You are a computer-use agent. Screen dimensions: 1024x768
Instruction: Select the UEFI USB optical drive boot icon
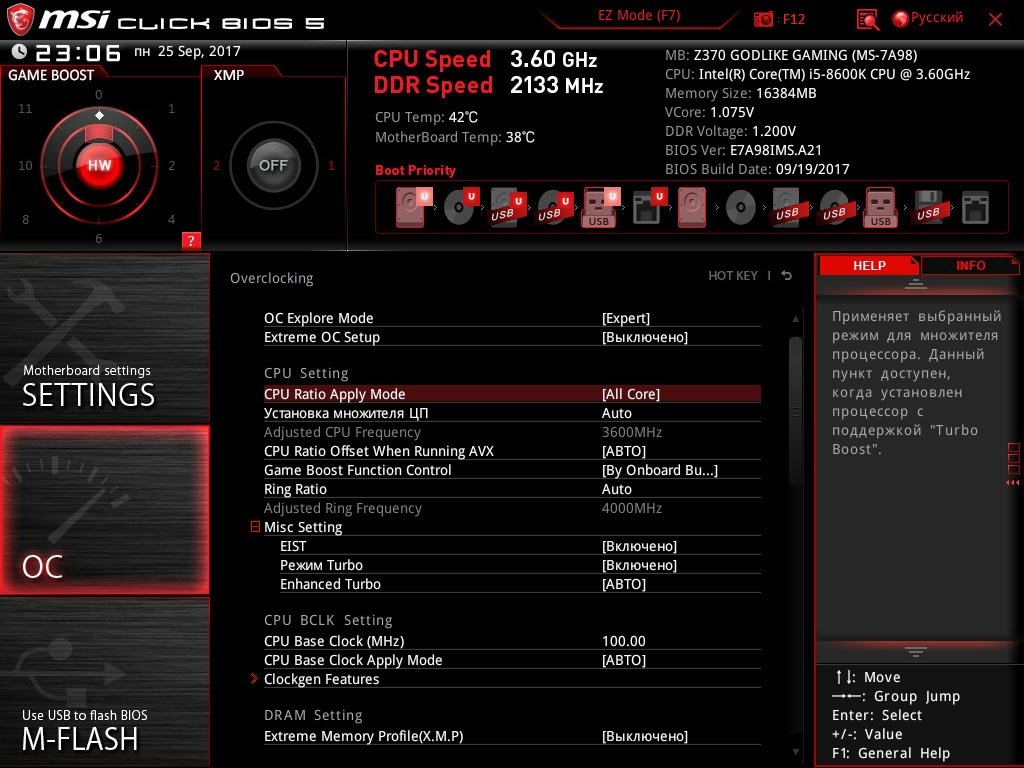pyautogui.click(x=555, y=207)
